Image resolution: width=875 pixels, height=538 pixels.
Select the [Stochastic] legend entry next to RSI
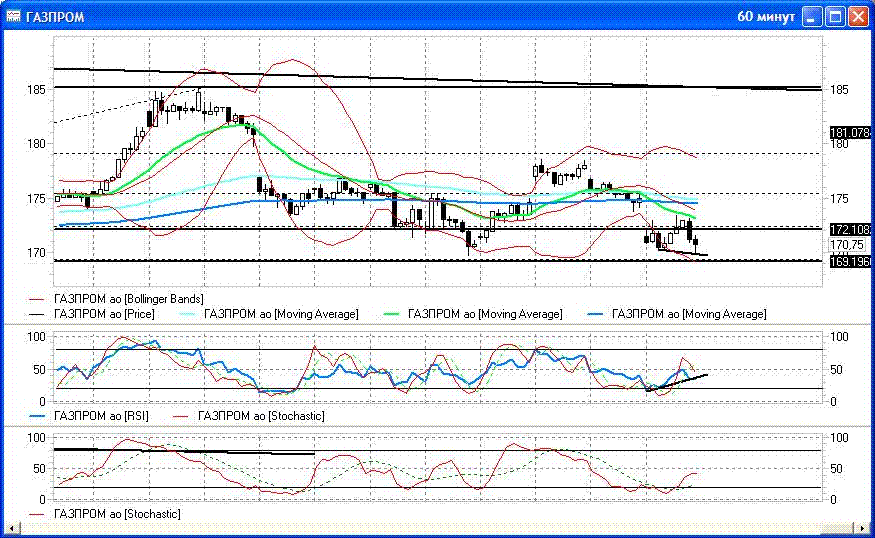point(261,416)
